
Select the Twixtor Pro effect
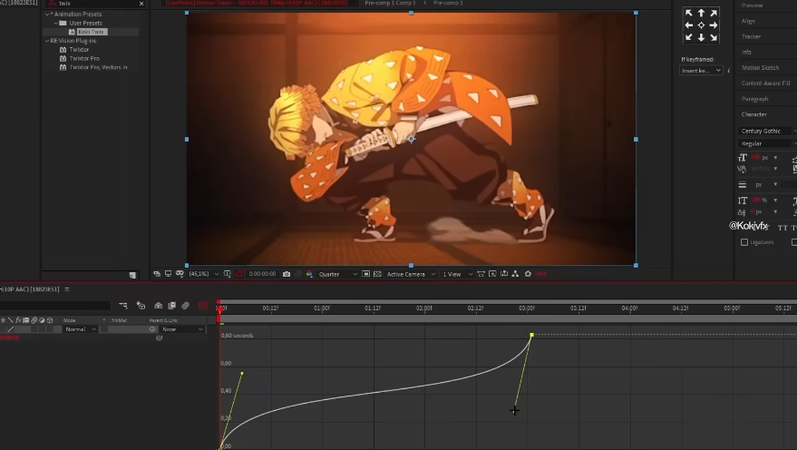click(84, 58)
